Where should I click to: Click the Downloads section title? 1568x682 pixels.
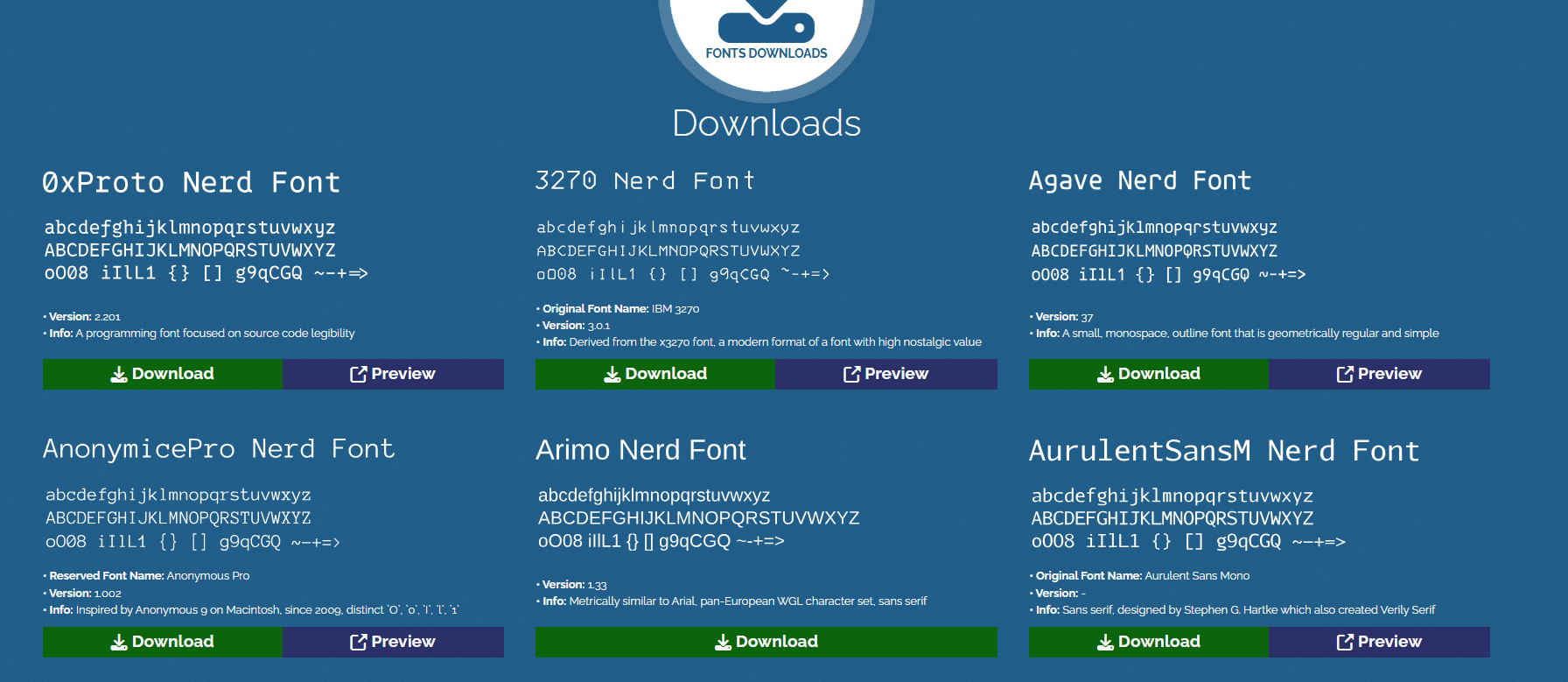766,123
